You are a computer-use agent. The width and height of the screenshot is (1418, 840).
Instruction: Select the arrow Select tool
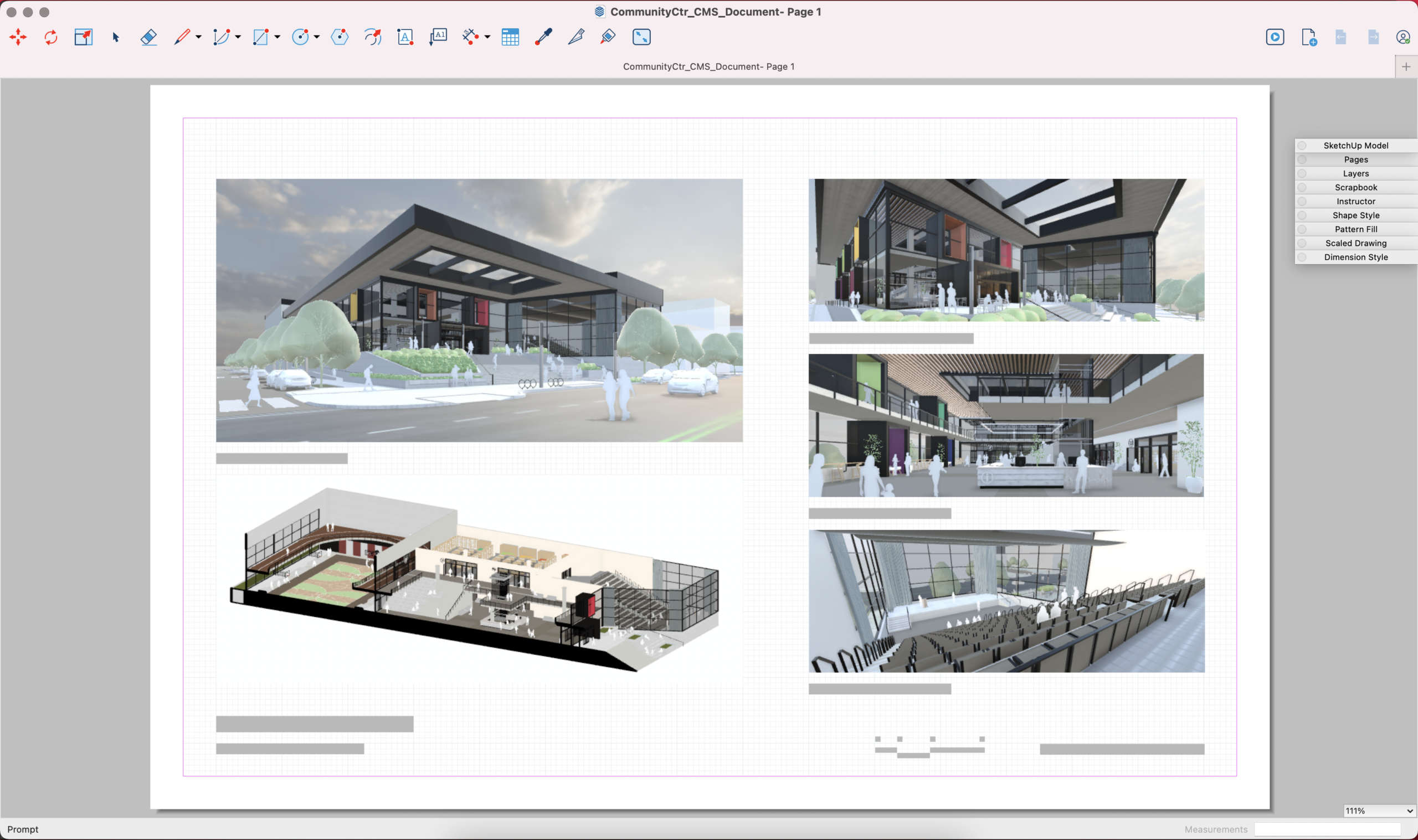pyautogui.click(x=116, y=37)
